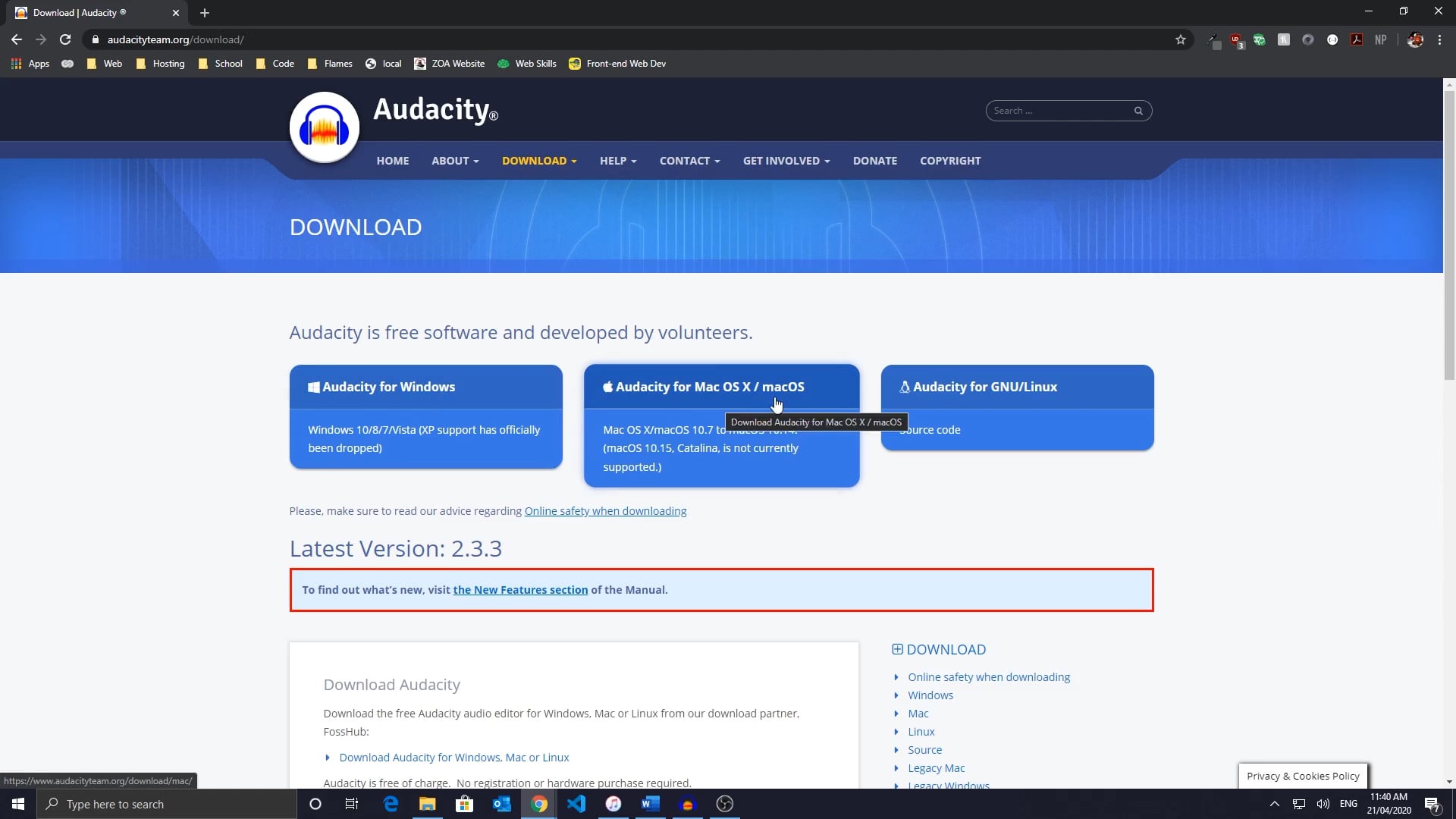Open the sidebar Windows link
Screen dimensions: 1456x819
click(x=930, y=695)
